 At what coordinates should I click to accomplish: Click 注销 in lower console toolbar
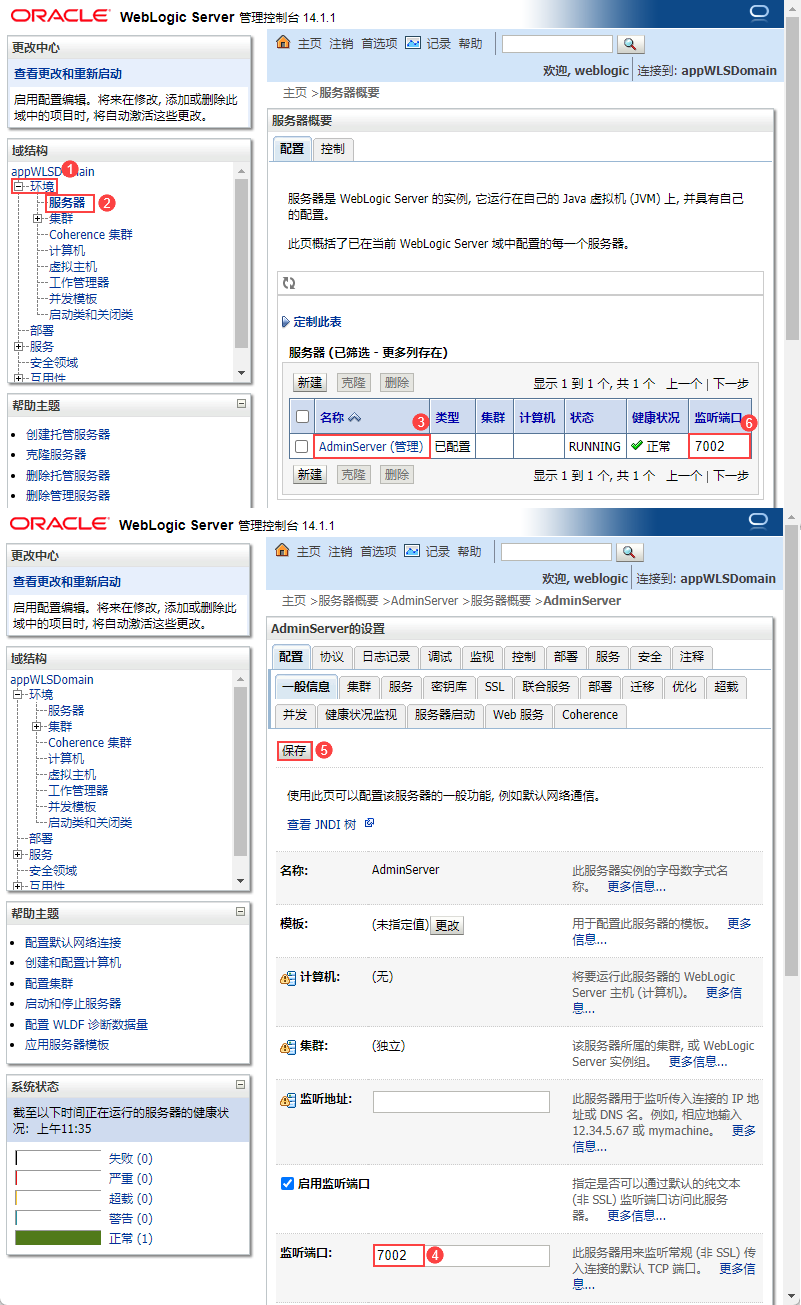click(x=340, y=552)
